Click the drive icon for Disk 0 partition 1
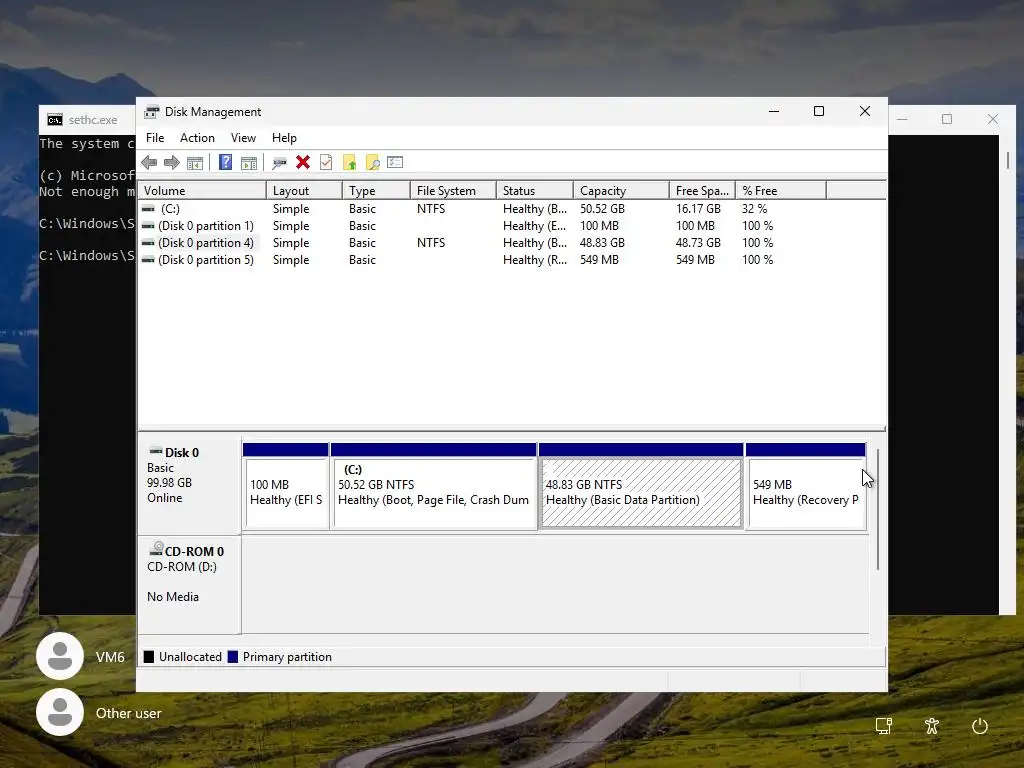The image size is (1024, 768). coord(149,226)
